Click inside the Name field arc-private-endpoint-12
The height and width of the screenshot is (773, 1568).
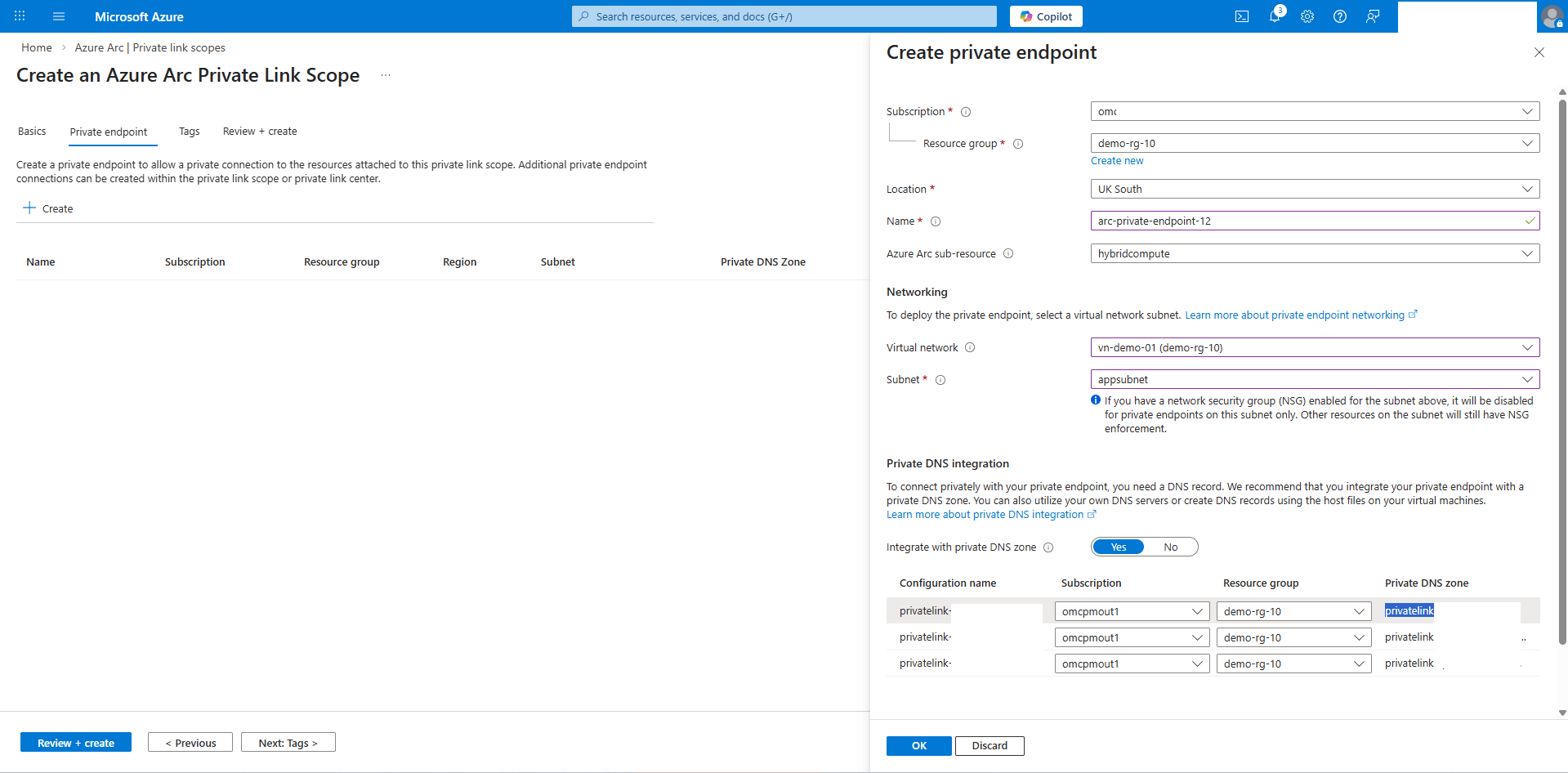point(1307,221)
